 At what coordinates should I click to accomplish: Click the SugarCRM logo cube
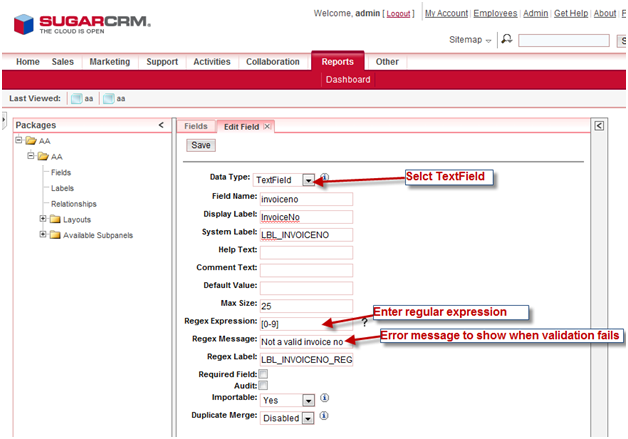pyautogui.click(x=24, y=24)
